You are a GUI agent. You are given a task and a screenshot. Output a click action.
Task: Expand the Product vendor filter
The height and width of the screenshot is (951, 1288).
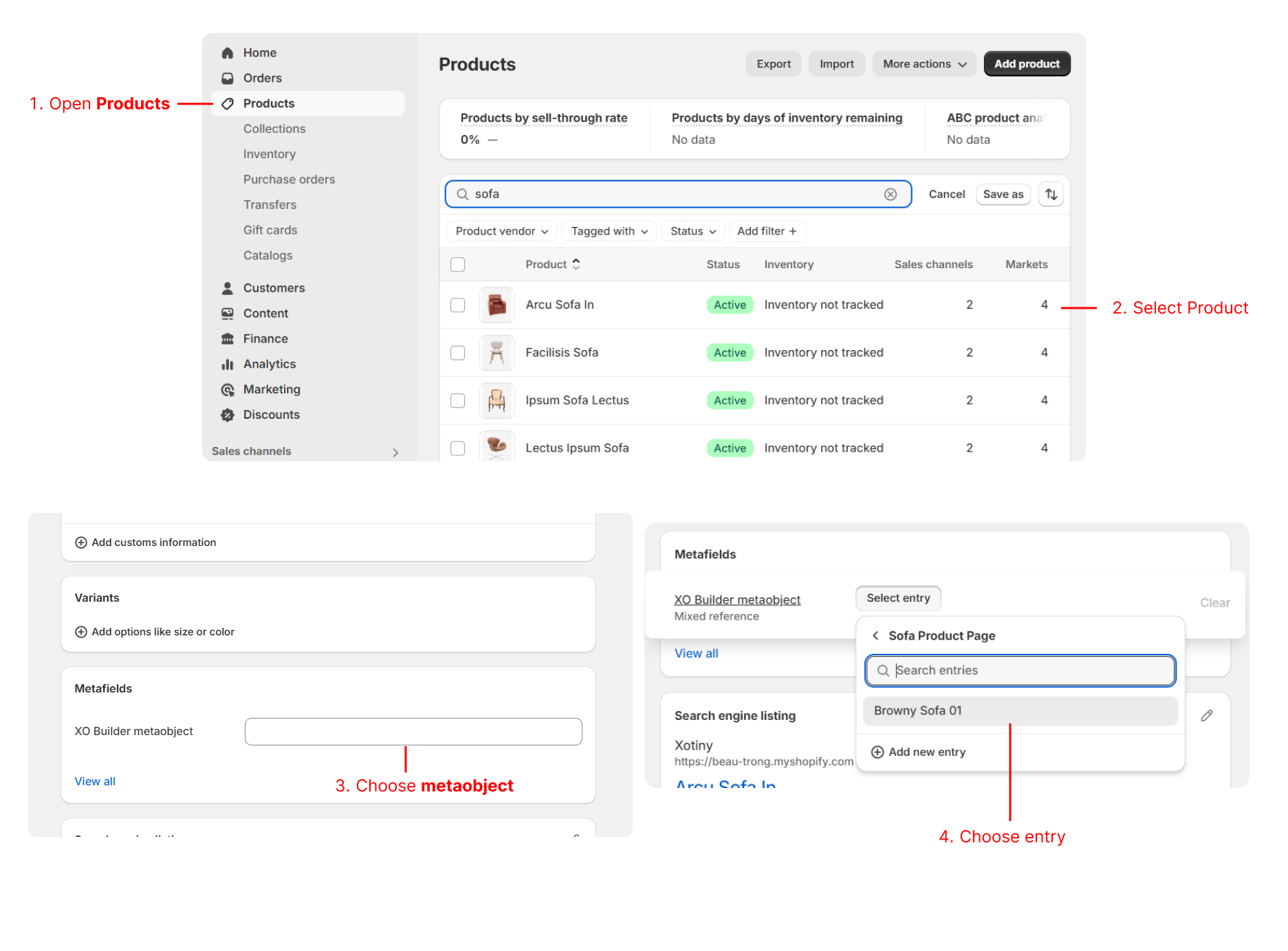click(x=501, y=232)
